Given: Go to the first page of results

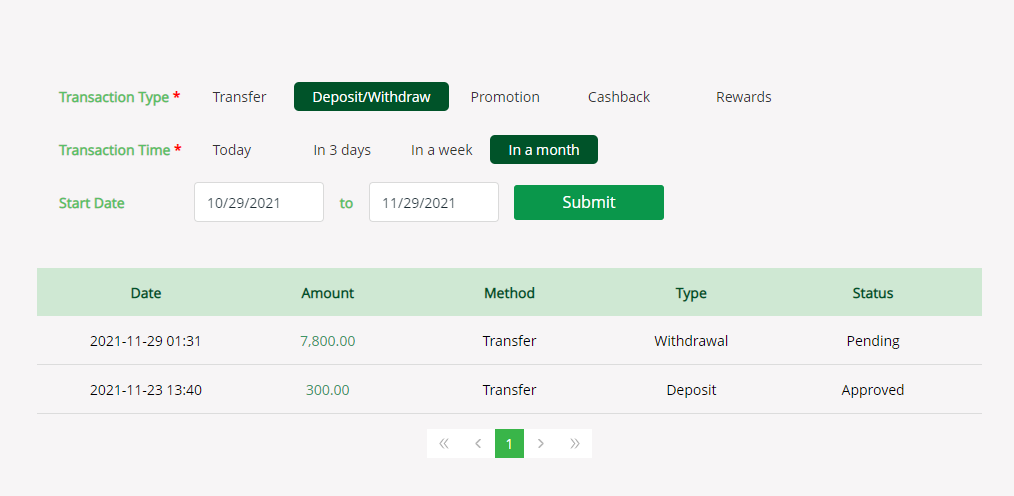Looking at the screenshot, I should [444, 443].
